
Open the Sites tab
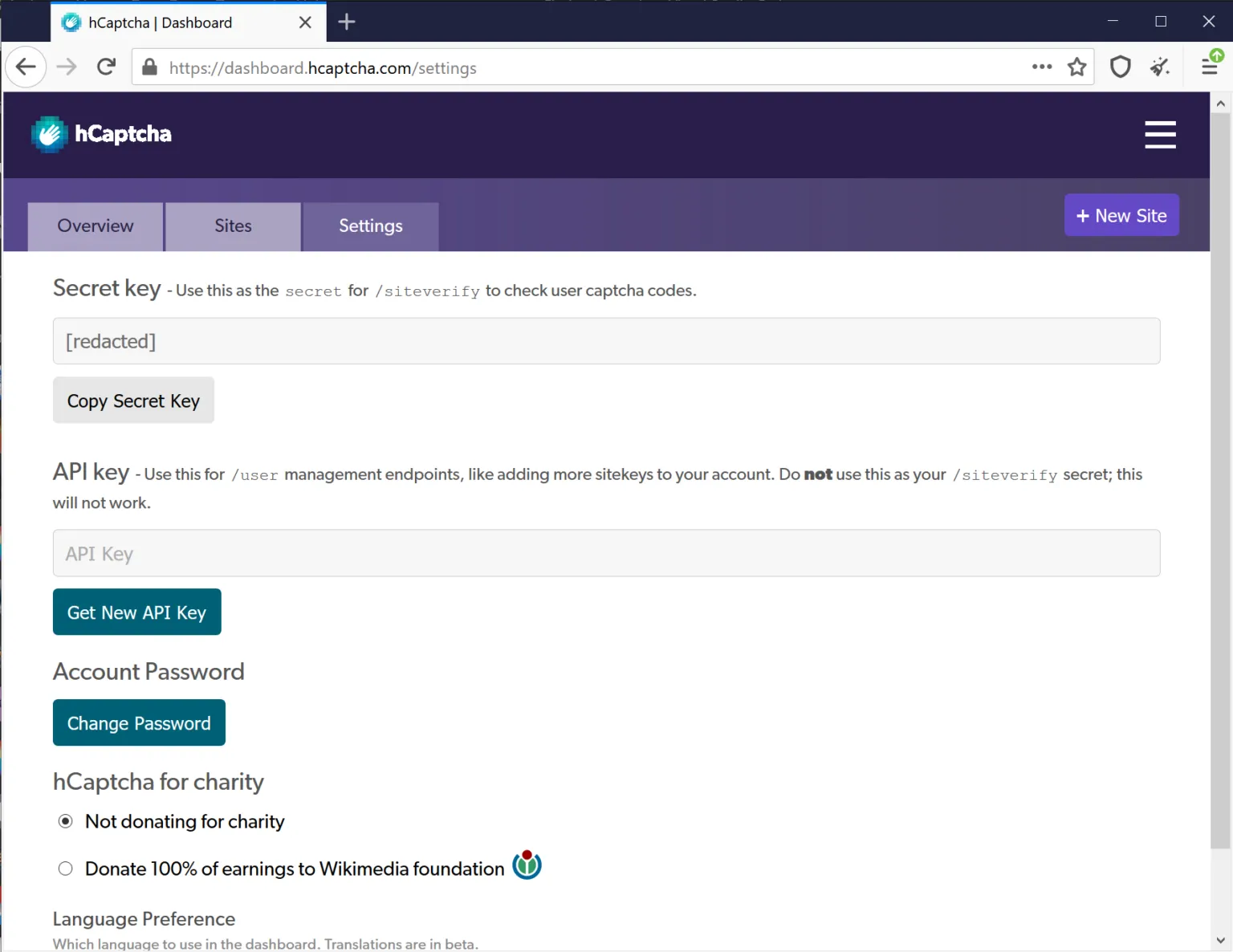pos(232,226)
